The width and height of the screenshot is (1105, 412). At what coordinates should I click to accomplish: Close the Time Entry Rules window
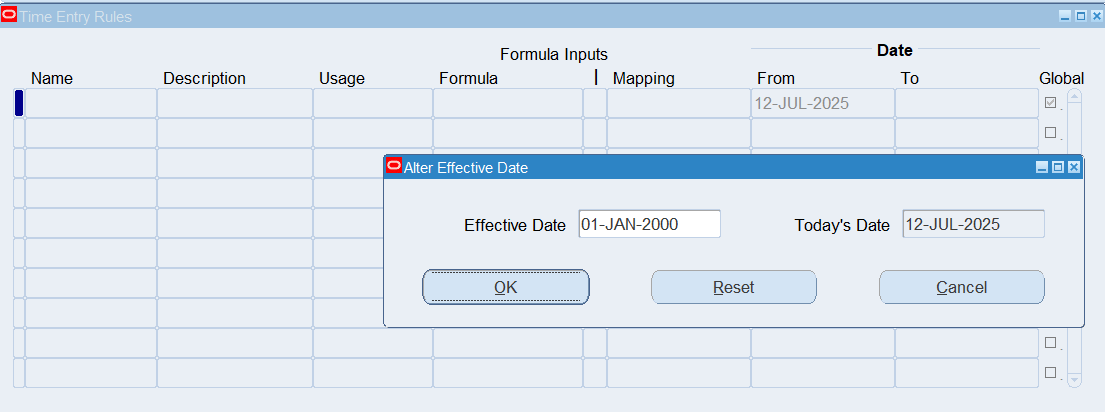[1095, 16]
